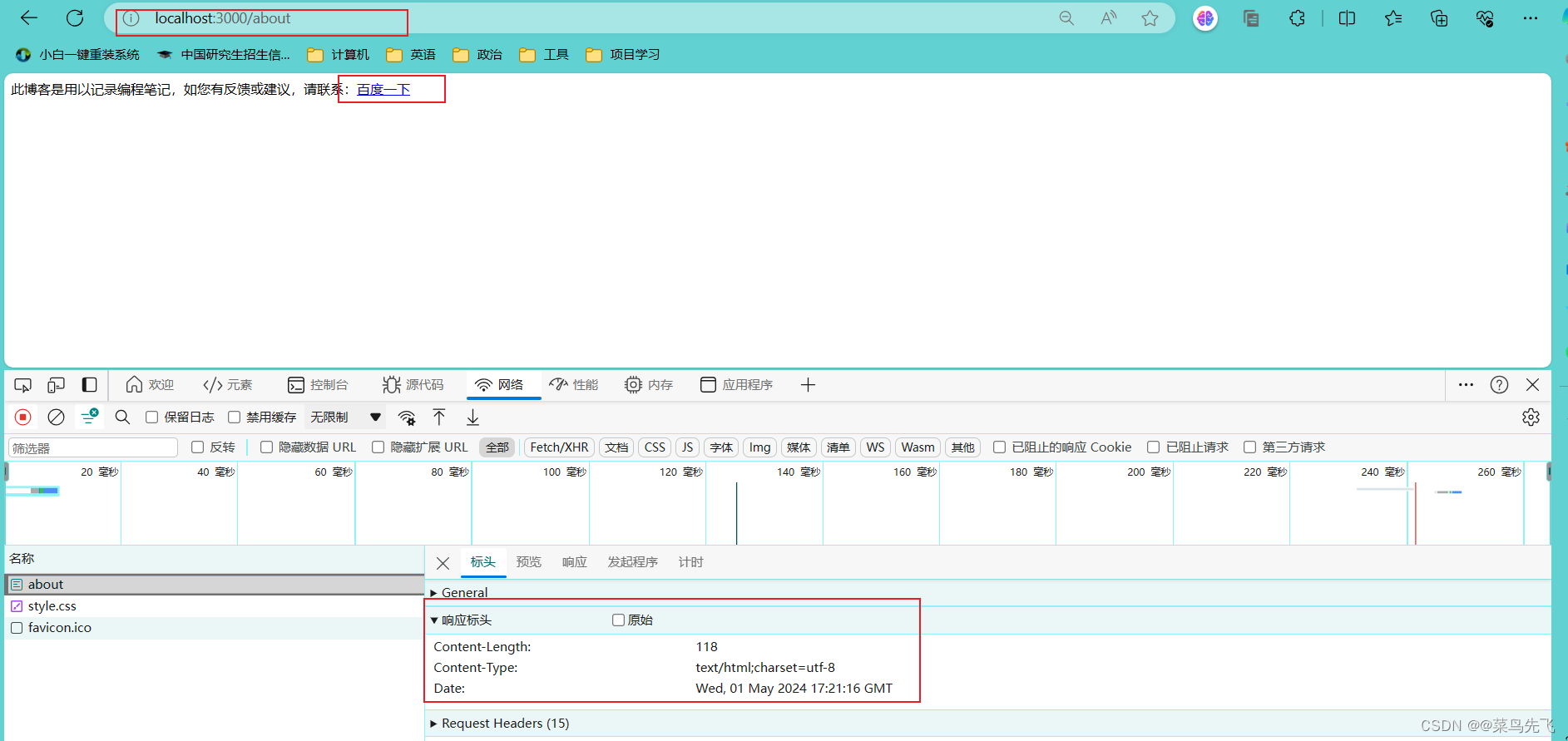Collapse the 响应标头 section
Viewport: 1568px width, 741px height.
pyautogui.click(x=461, y=620)
